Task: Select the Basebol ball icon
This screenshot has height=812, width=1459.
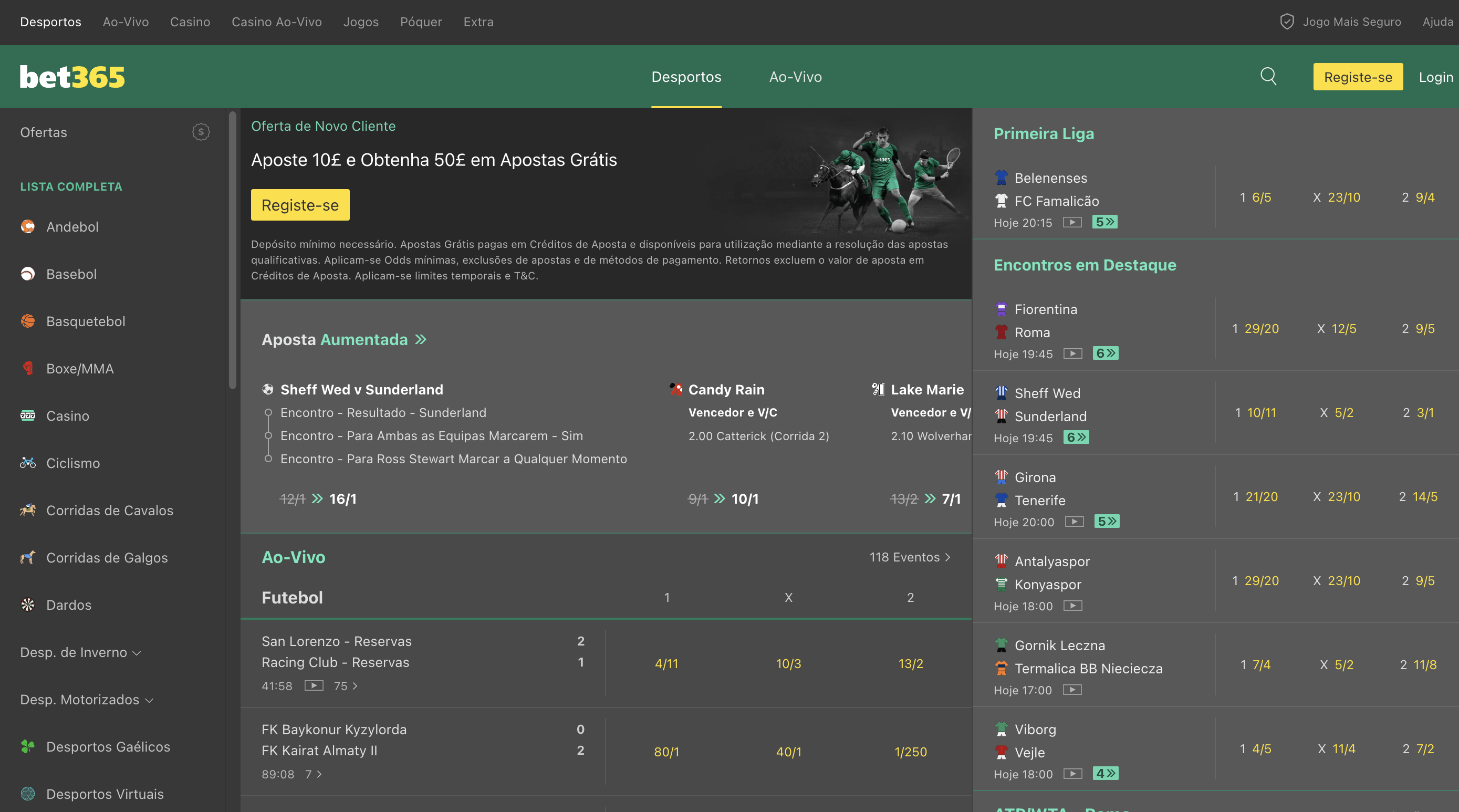Action: [28, 274]
